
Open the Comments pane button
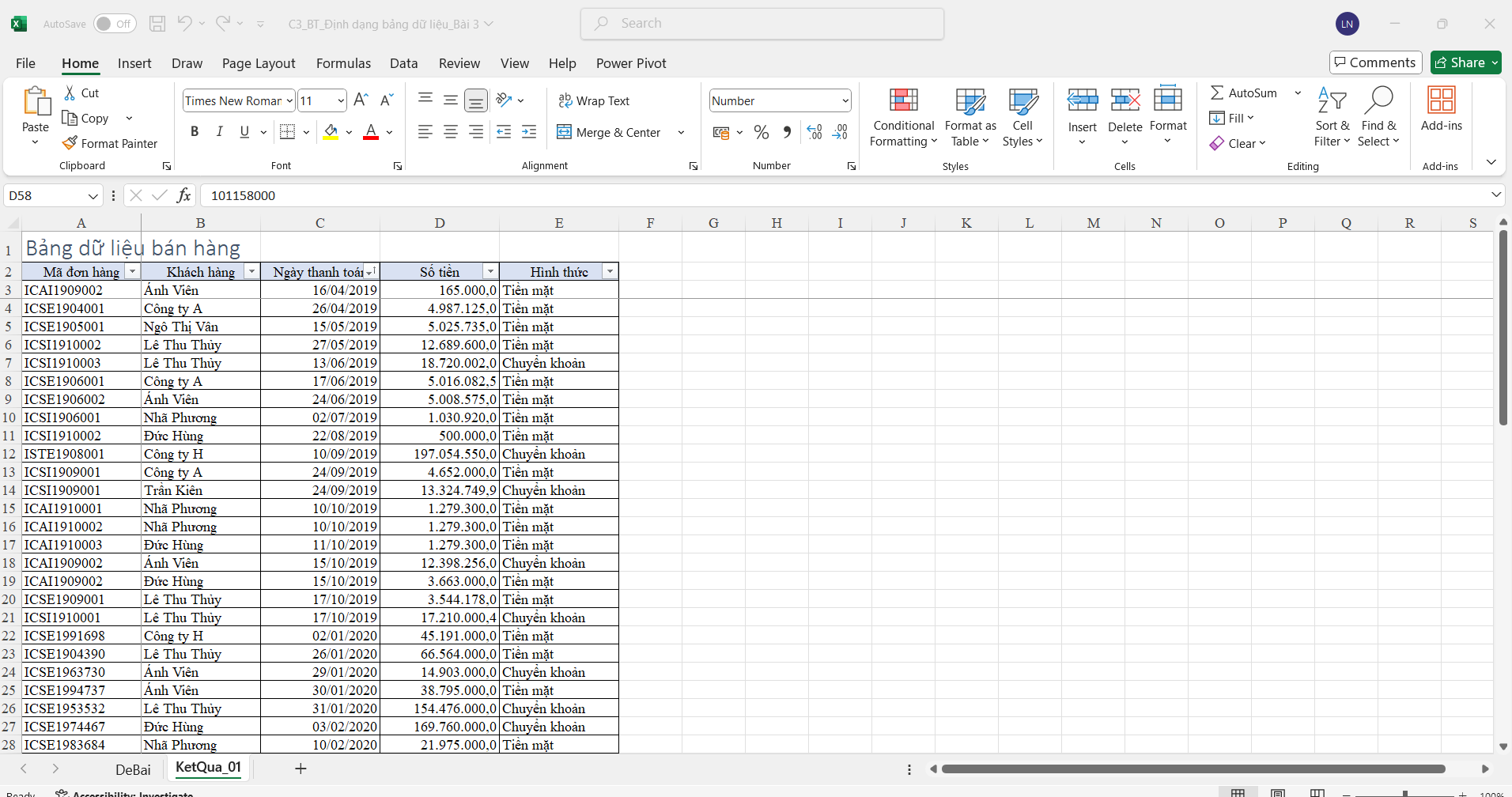1375,62
